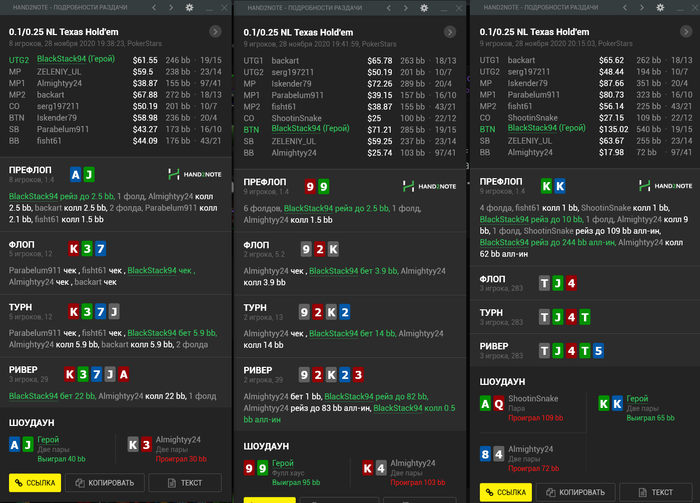The image size is (700, 503).
Task: Select Parabelum911 MP1 row in right window
Action: [x=586, y=95]
